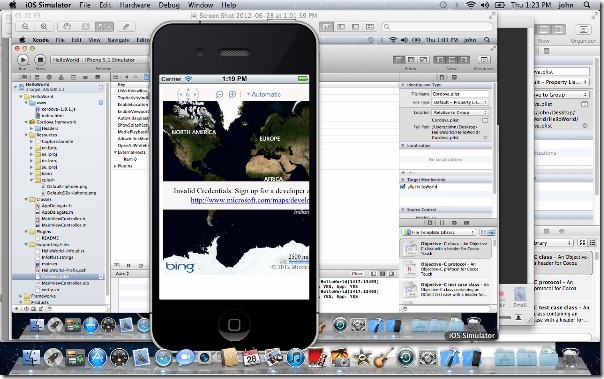Click the Bing map pan compass control
Screen dimensions: 604x379
coord(188,94)
